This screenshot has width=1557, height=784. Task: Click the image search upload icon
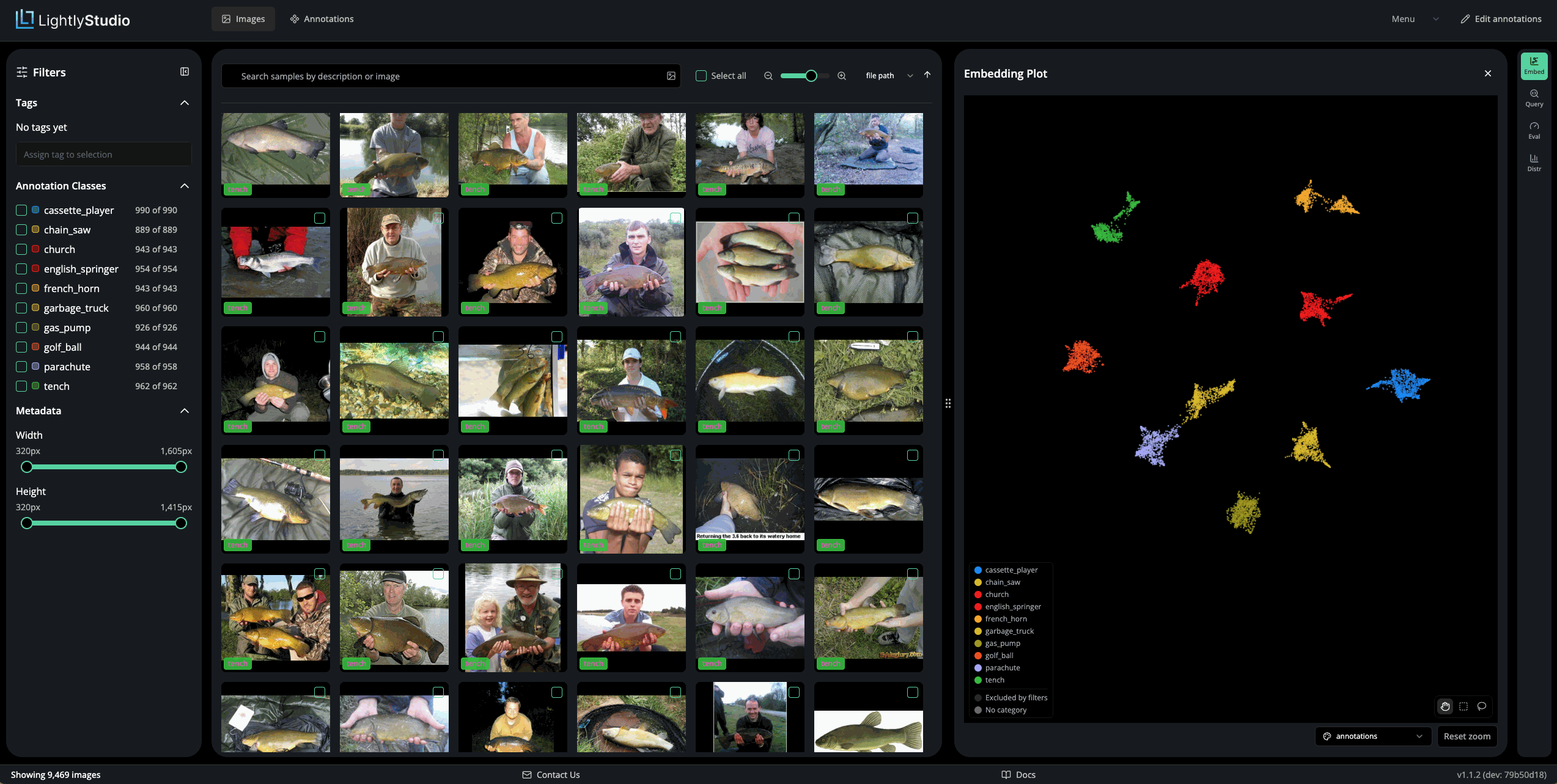click(671, 76)
